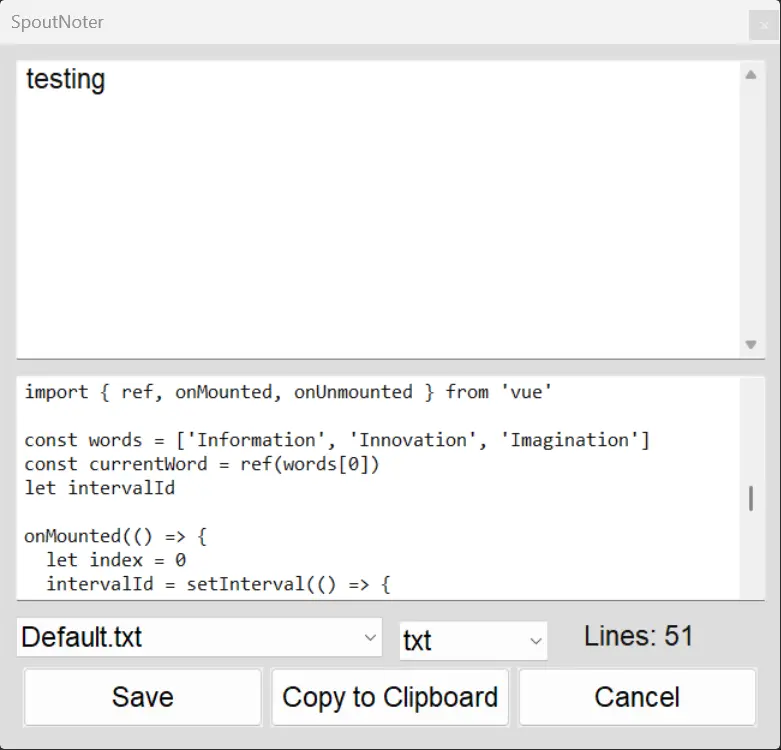Click the code pane scrollbar thumb
The height and width of the screenshot is (750, 781).
(751, 499)
